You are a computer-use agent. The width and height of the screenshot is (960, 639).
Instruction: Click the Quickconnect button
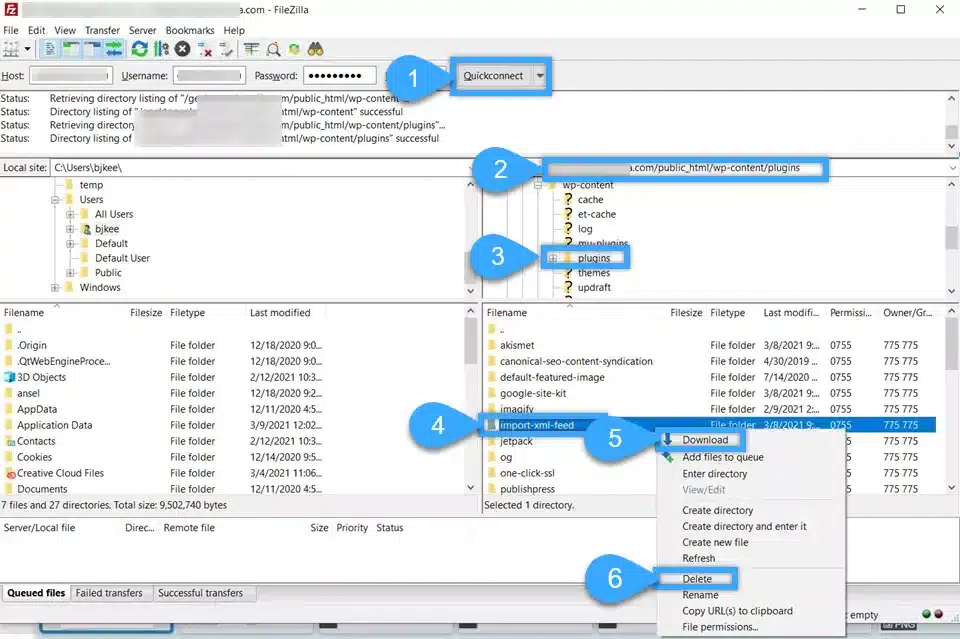(493, 76)
